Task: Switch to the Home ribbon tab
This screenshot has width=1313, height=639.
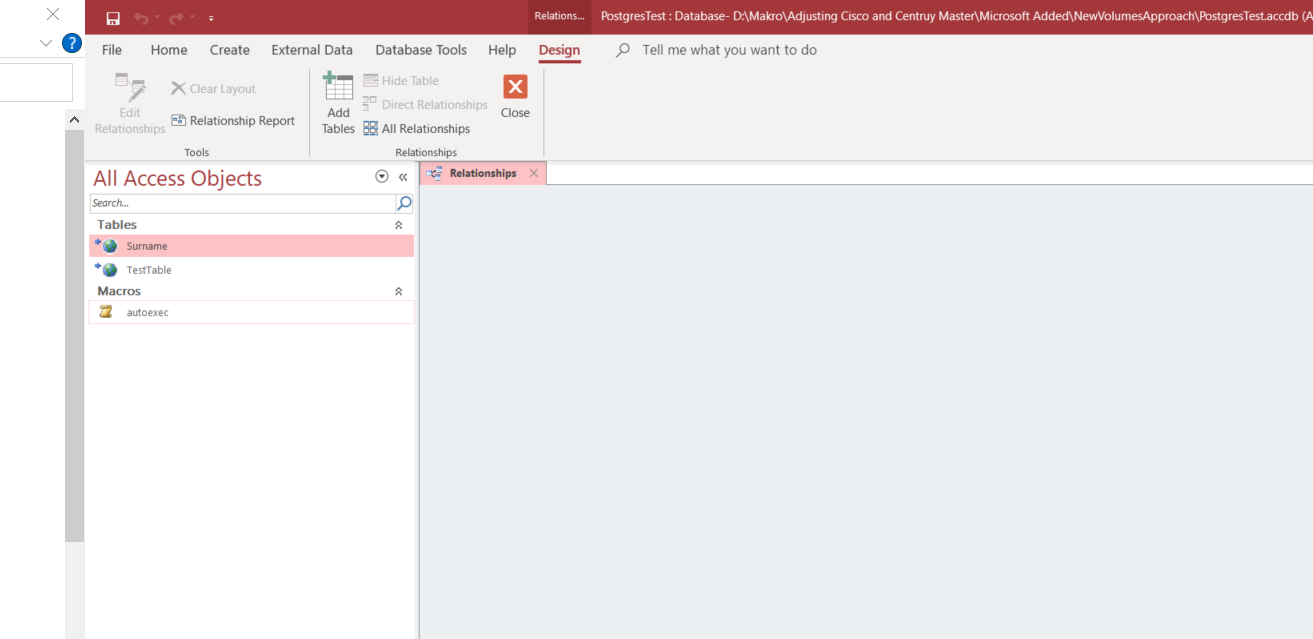Action: coord(169,50)
